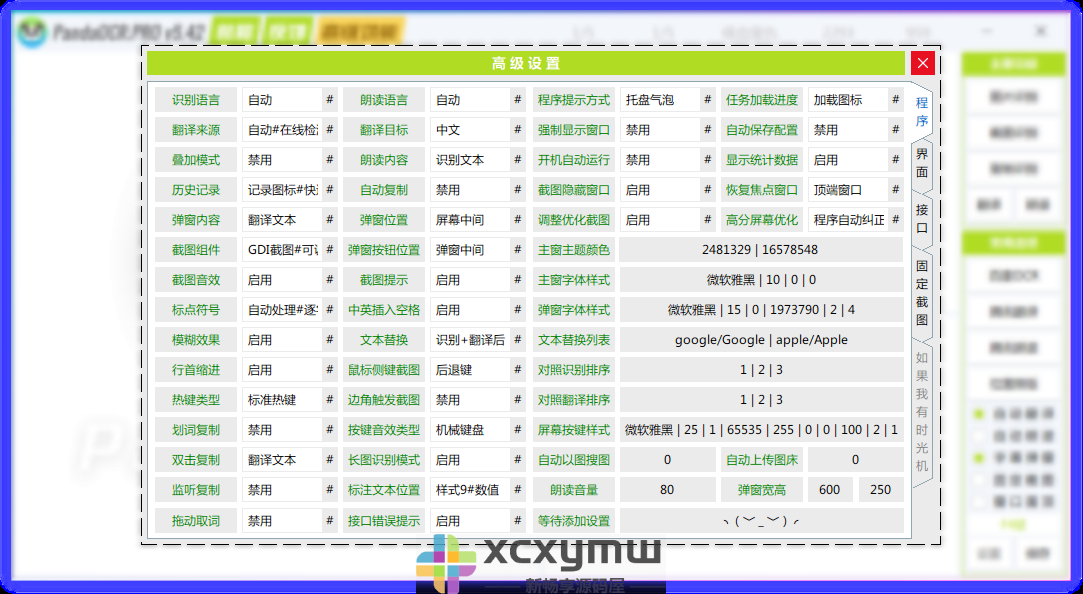Select the 程序 tab on the right edge
The image size is (1083, 594).
(922, 110)
